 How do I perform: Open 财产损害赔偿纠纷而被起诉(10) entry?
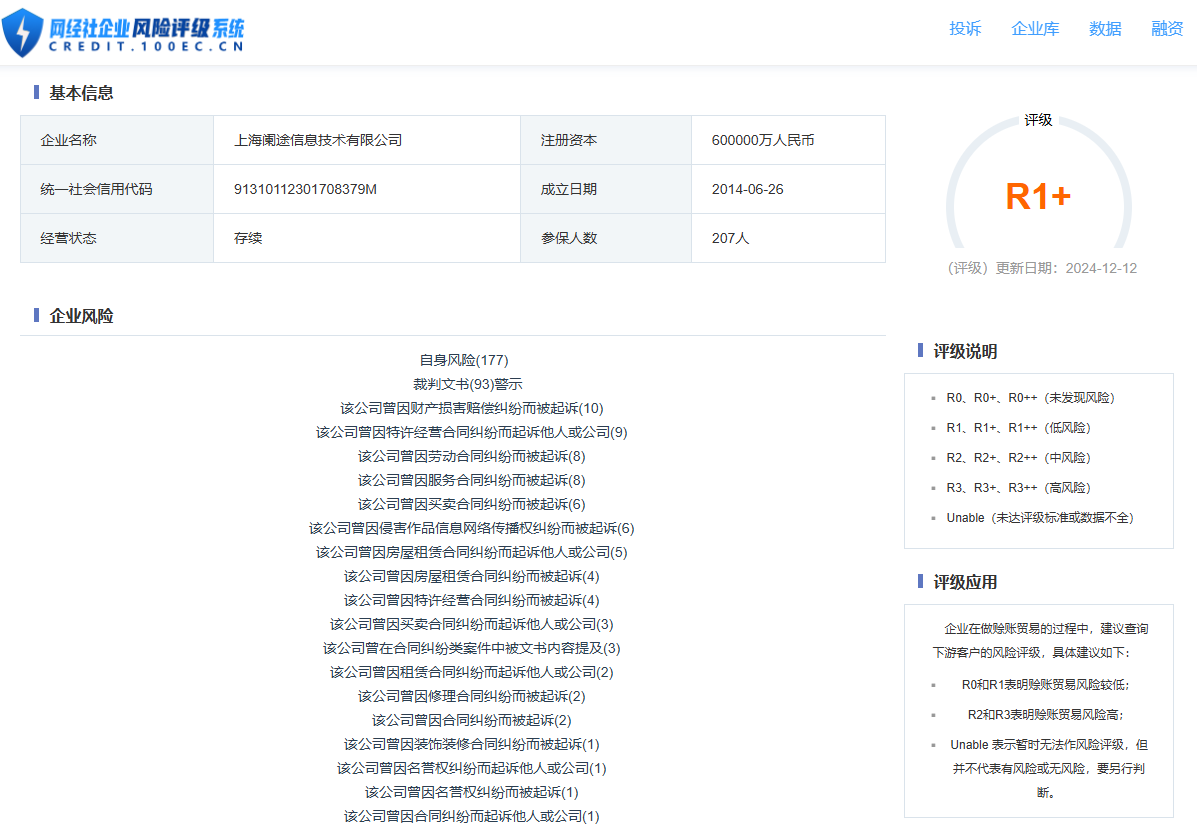click(472, 408)
